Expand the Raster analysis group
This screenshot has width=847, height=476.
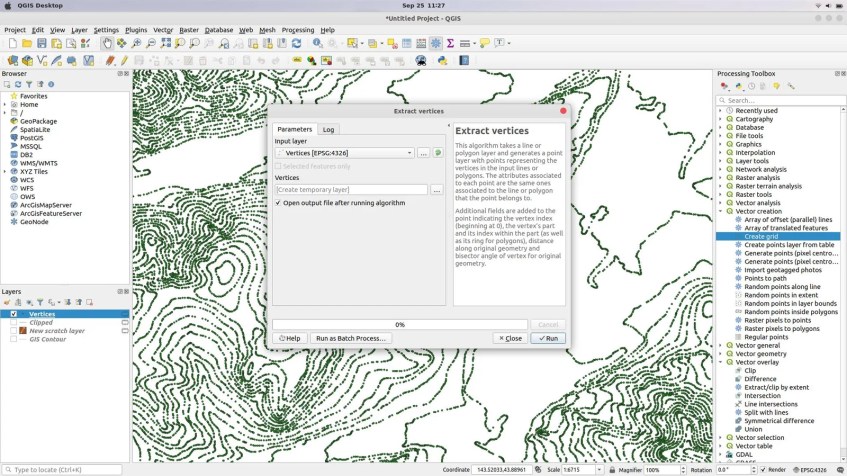point(720,178)
